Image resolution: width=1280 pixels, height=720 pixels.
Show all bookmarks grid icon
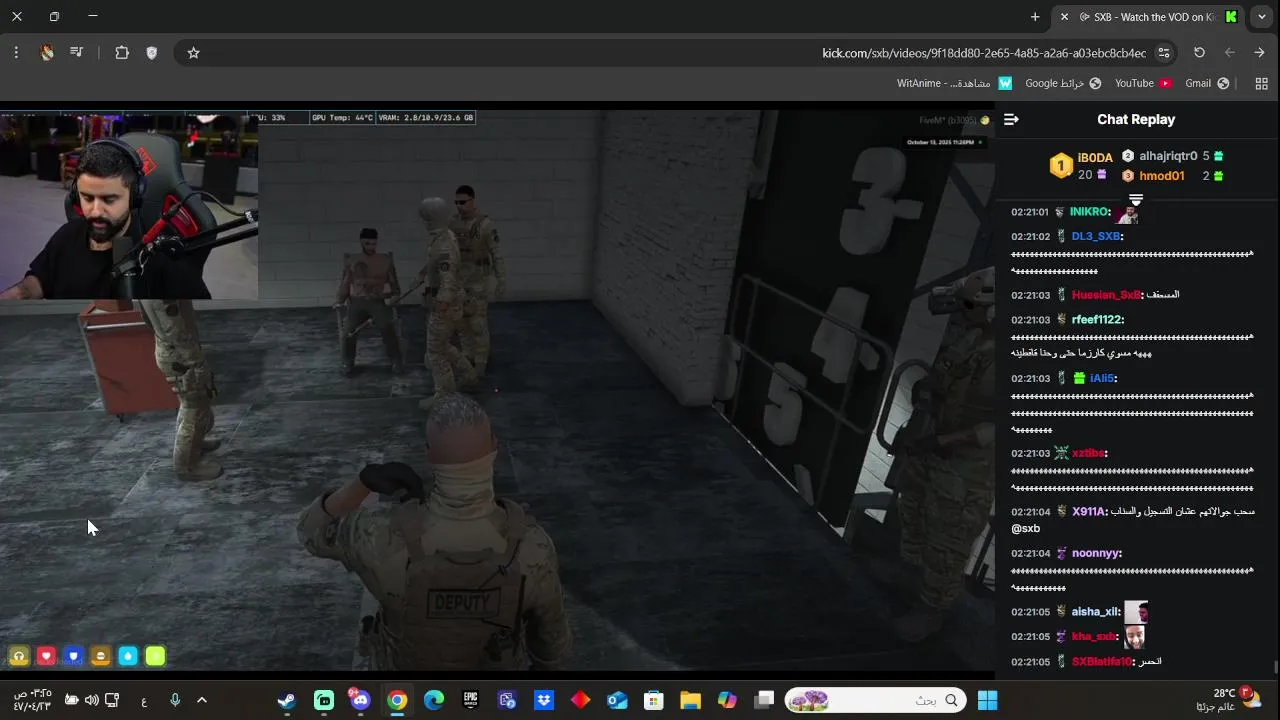(x=1261, y=84)
